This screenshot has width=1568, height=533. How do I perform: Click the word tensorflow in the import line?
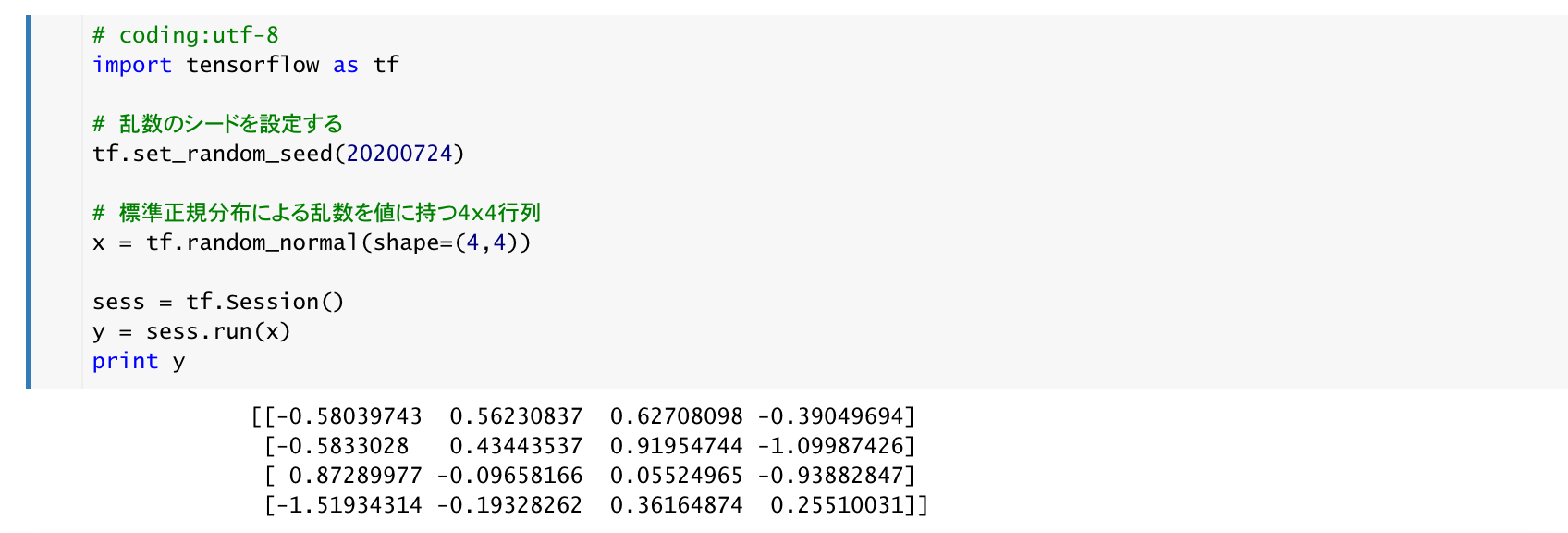click(252, 65)
